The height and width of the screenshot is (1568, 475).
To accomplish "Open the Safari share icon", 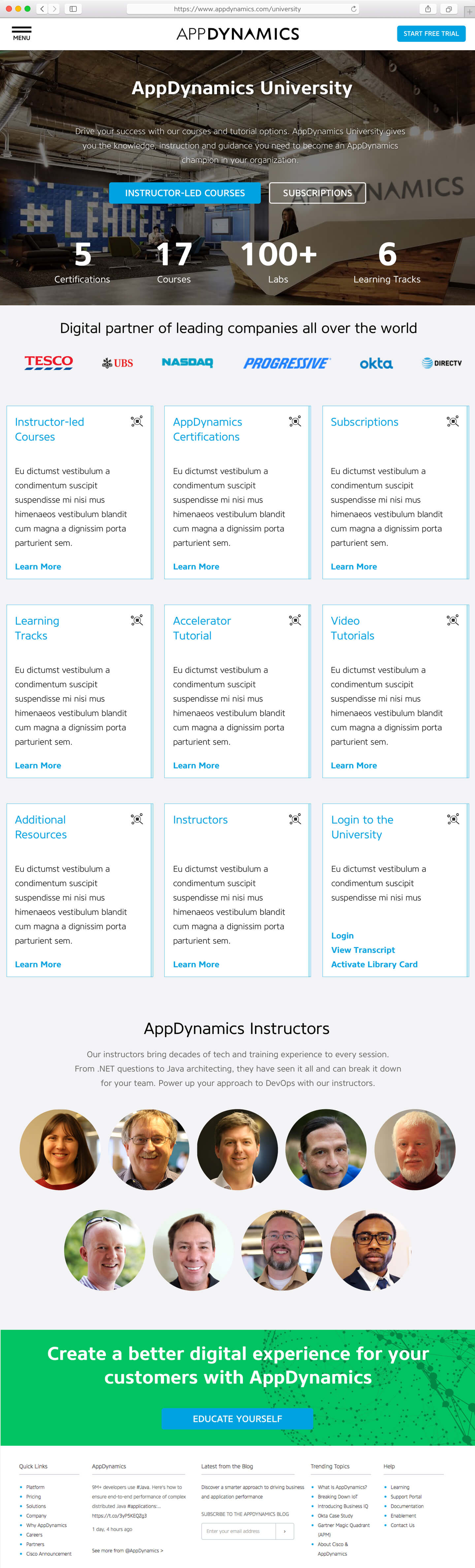I will [427, 9].
